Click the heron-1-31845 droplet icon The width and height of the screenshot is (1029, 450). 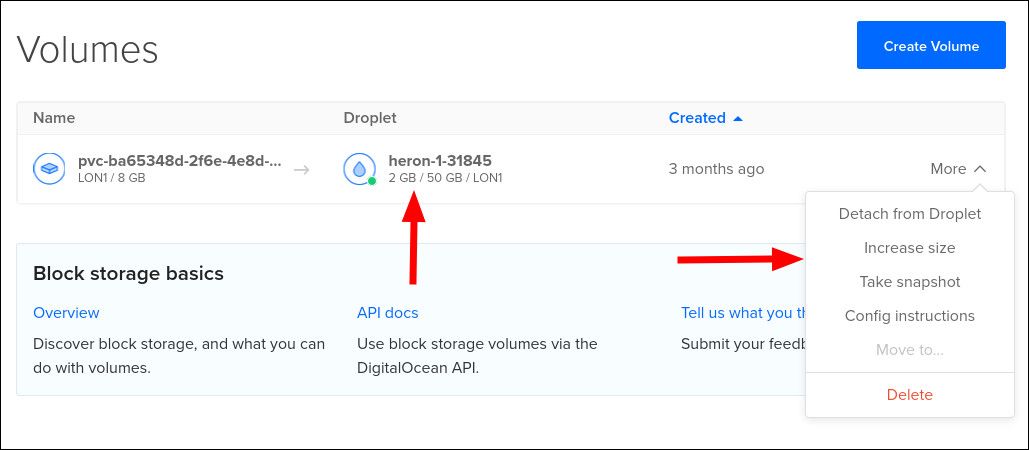359,169
